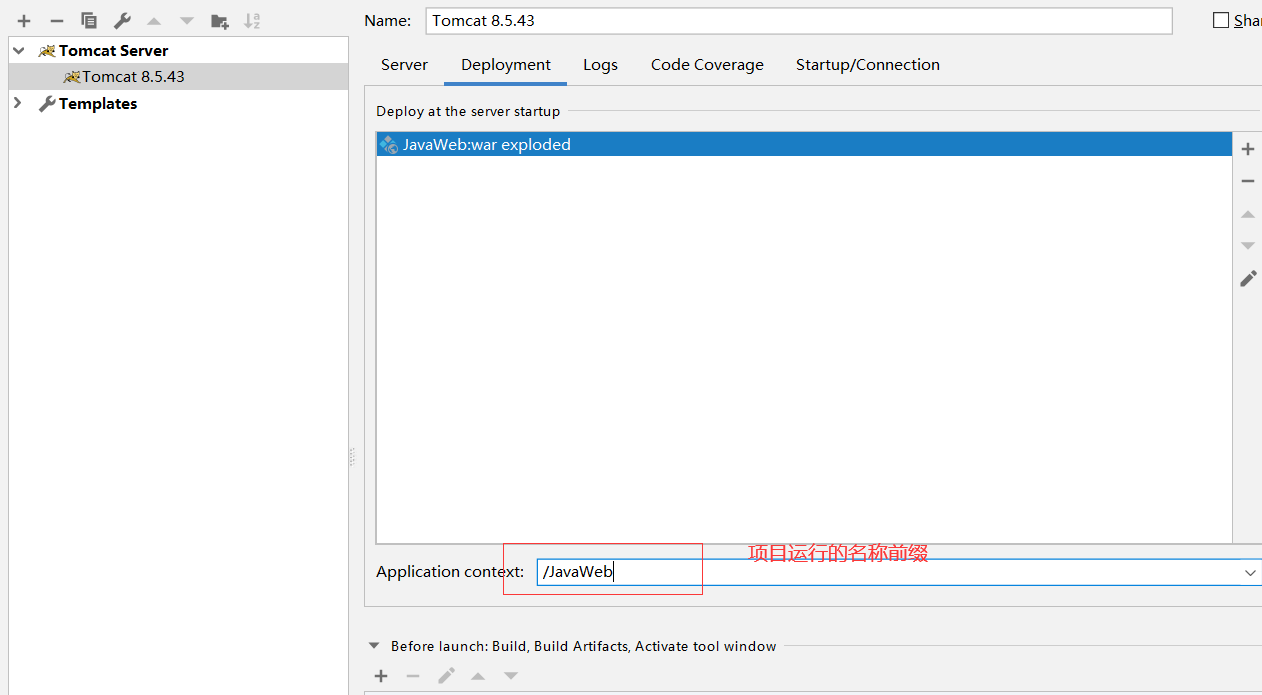Click the Tomcat 8.5.43 entry icon
This screenshot has height=695, width=1262.
click(71, 77)
